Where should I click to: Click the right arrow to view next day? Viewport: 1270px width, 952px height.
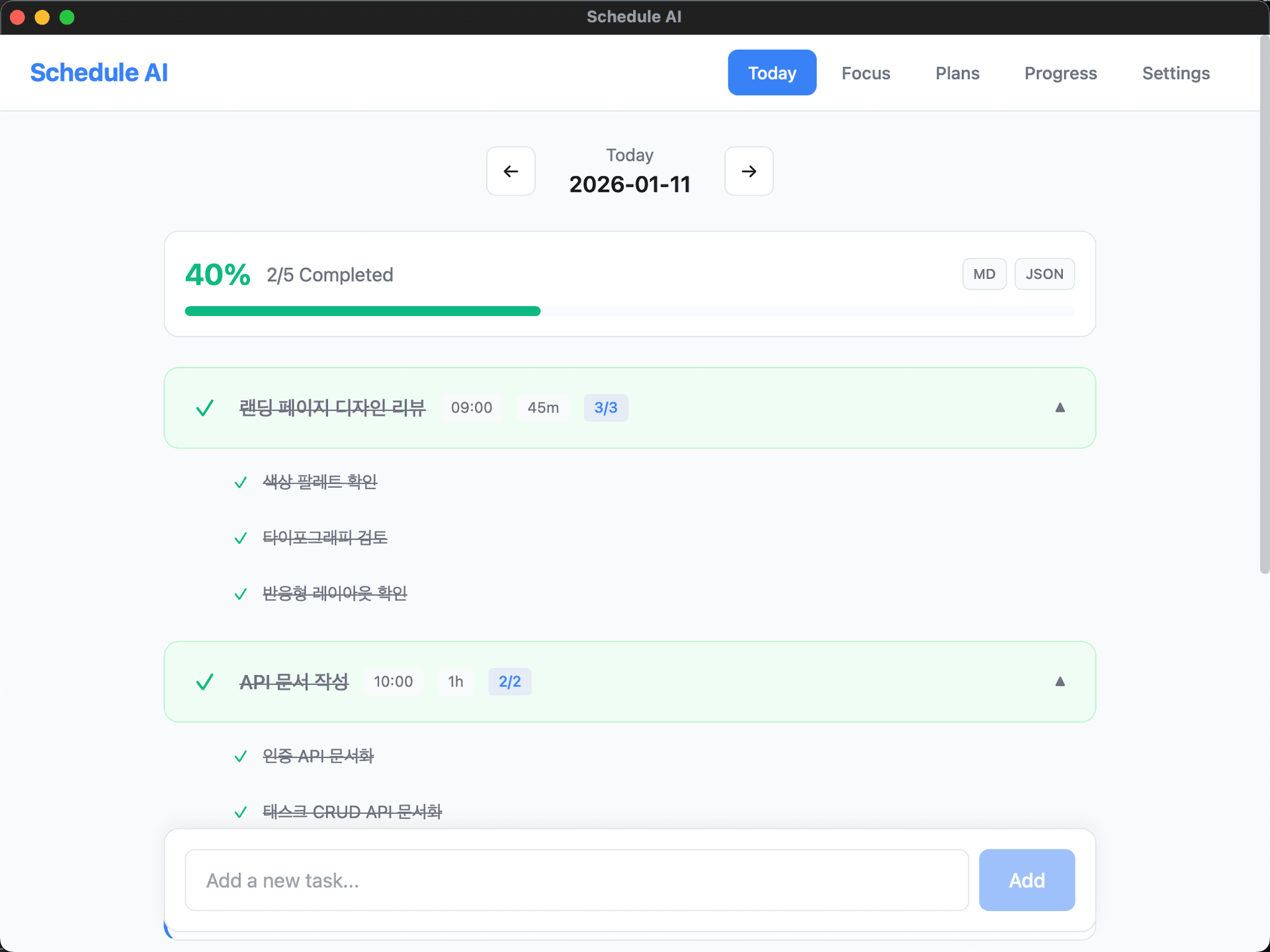click(x=748, y=171)
